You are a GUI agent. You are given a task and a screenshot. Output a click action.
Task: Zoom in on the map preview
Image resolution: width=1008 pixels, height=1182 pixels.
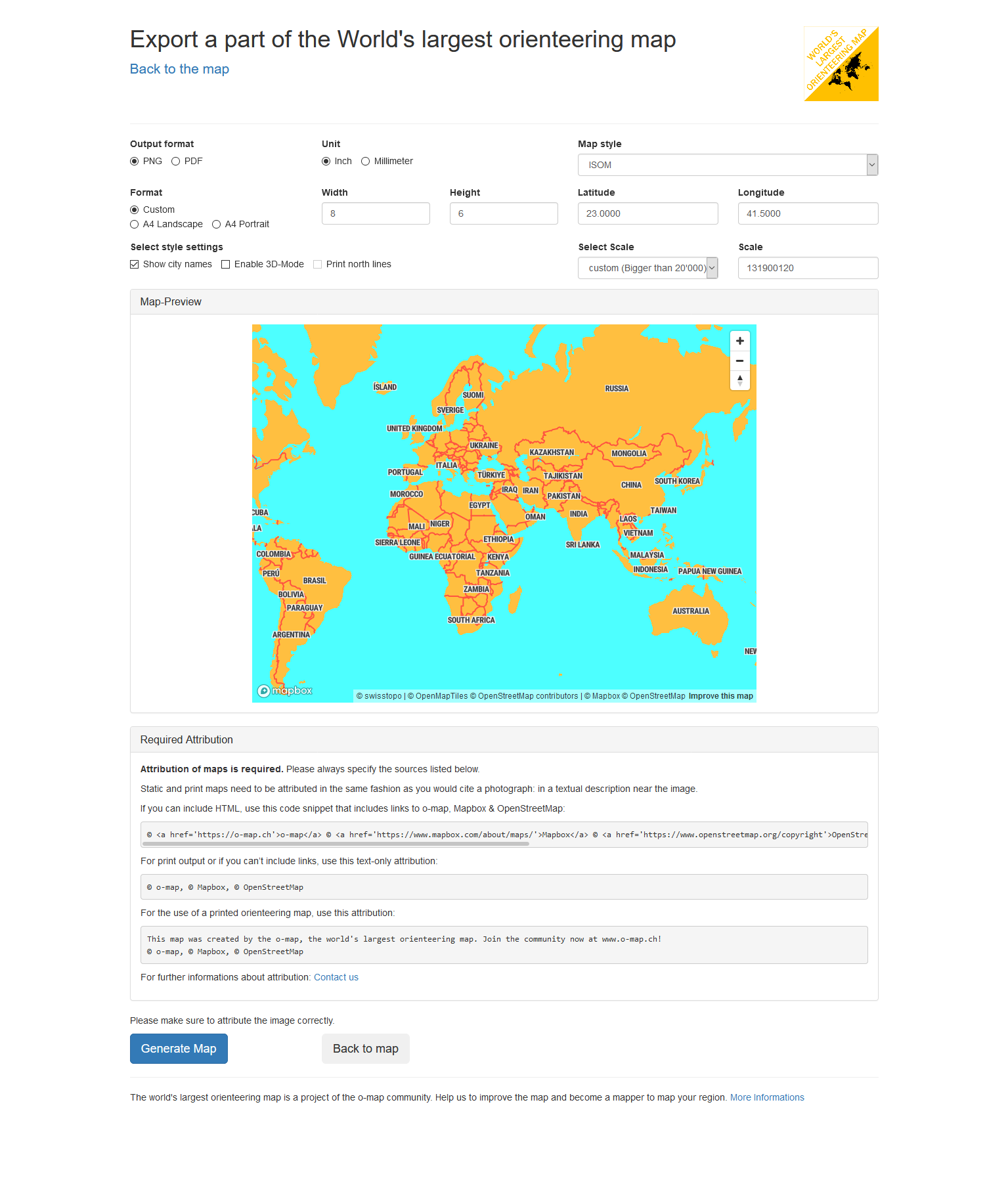tap(739, 341)
